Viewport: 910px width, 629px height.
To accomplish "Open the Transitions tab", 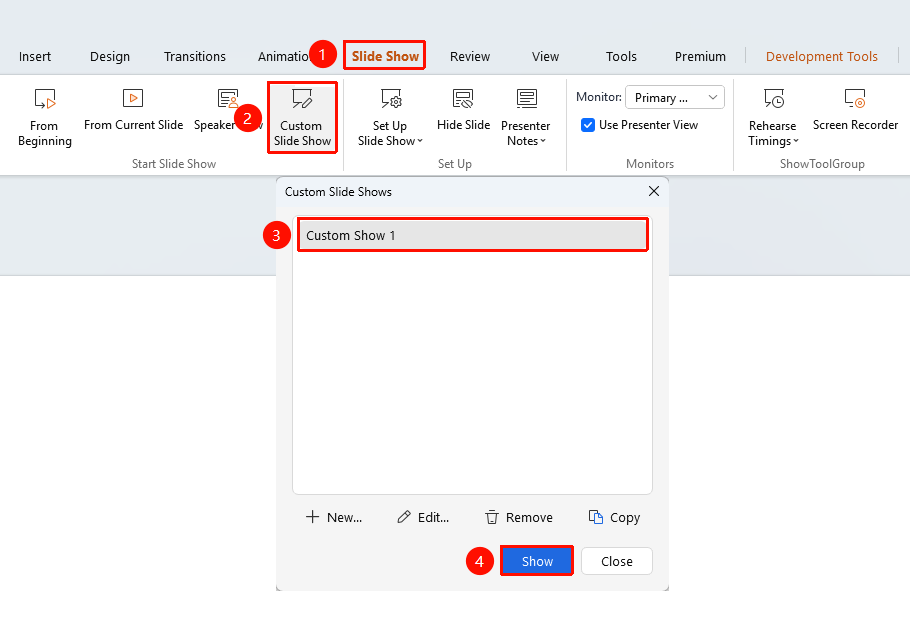I will click(194, 56).
